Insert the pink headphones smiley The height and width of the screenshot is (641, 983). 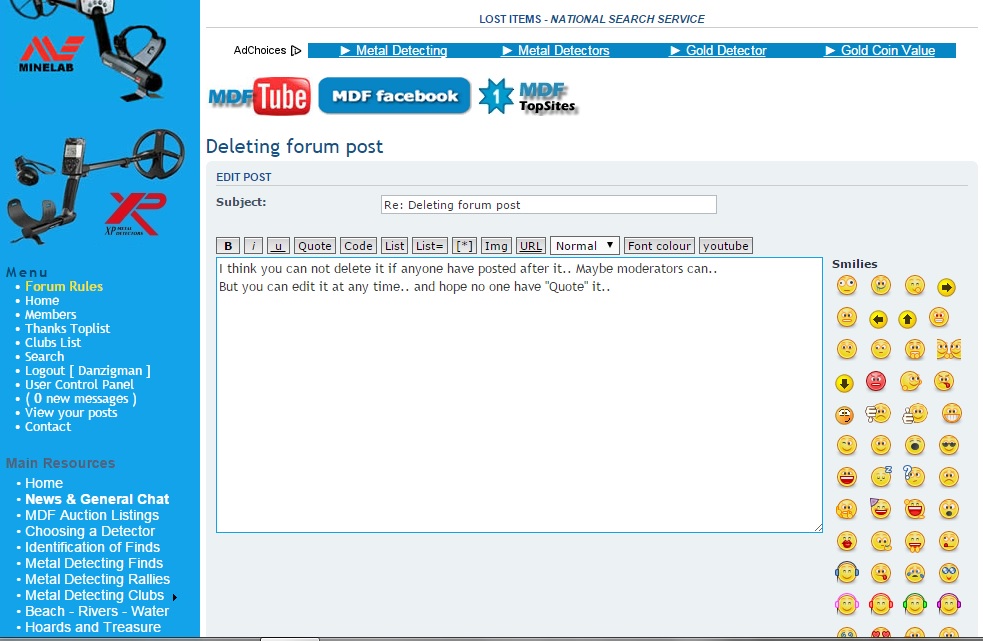coord(846,604)
